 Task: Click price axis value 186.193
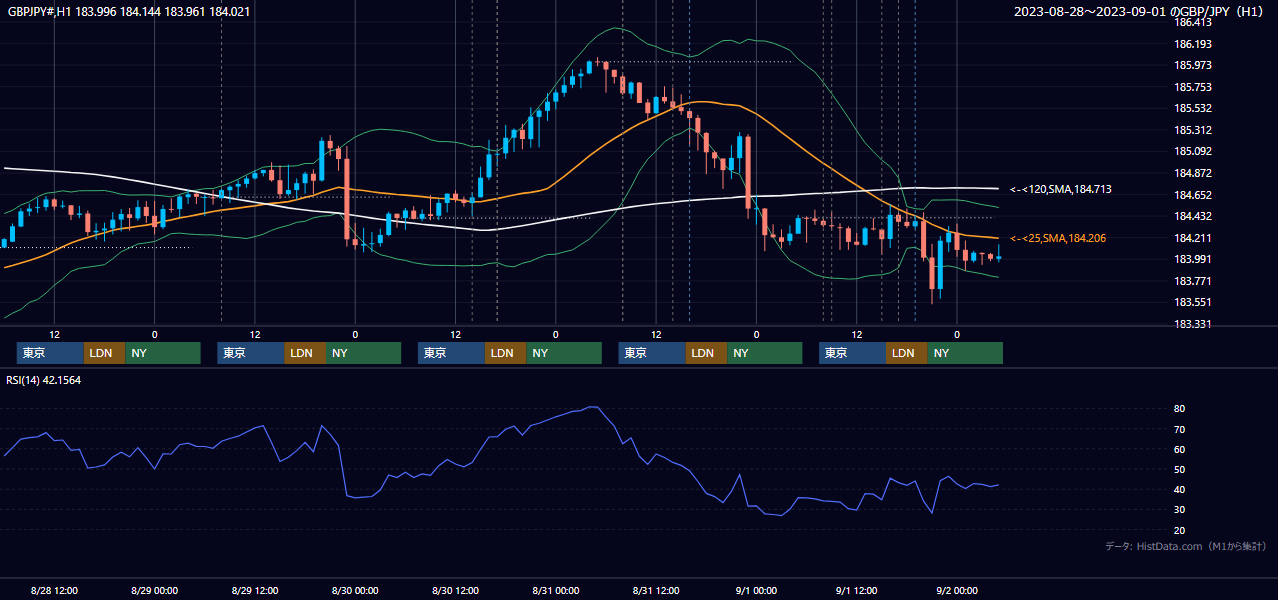pos(1193,44)
